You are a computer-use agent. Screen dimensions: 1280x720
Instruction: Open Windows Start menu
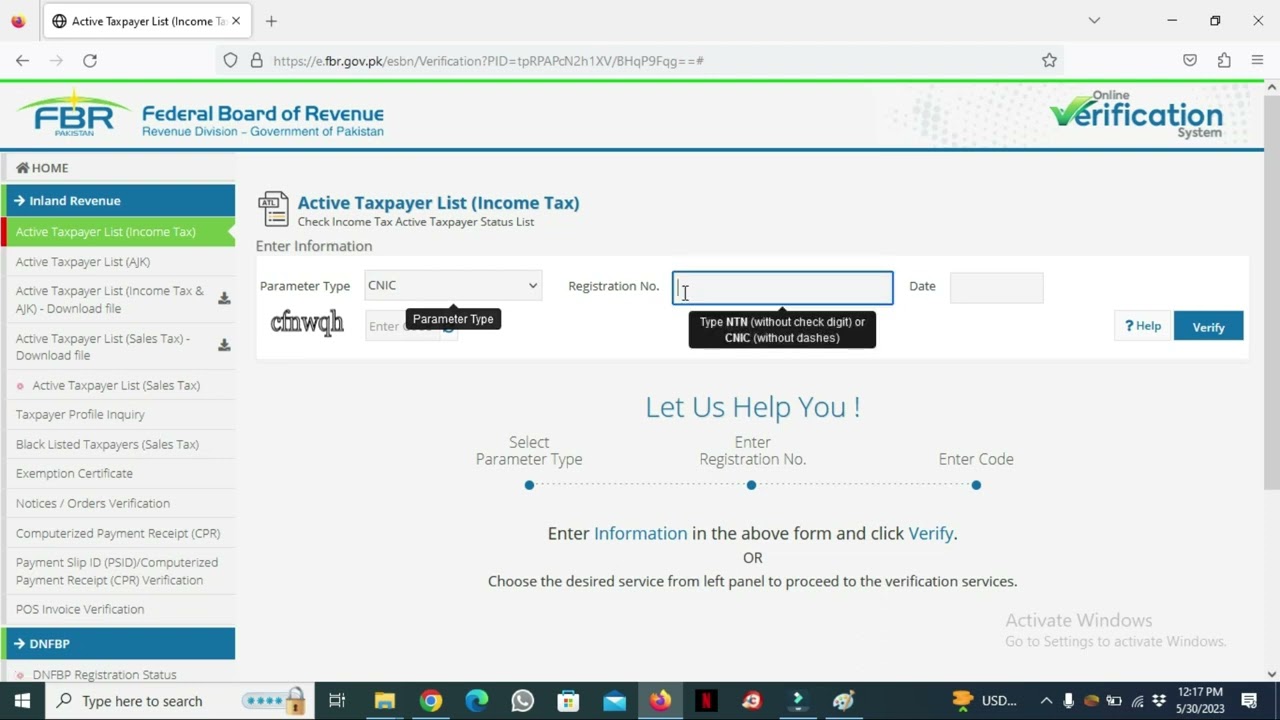tap(22, 701)
